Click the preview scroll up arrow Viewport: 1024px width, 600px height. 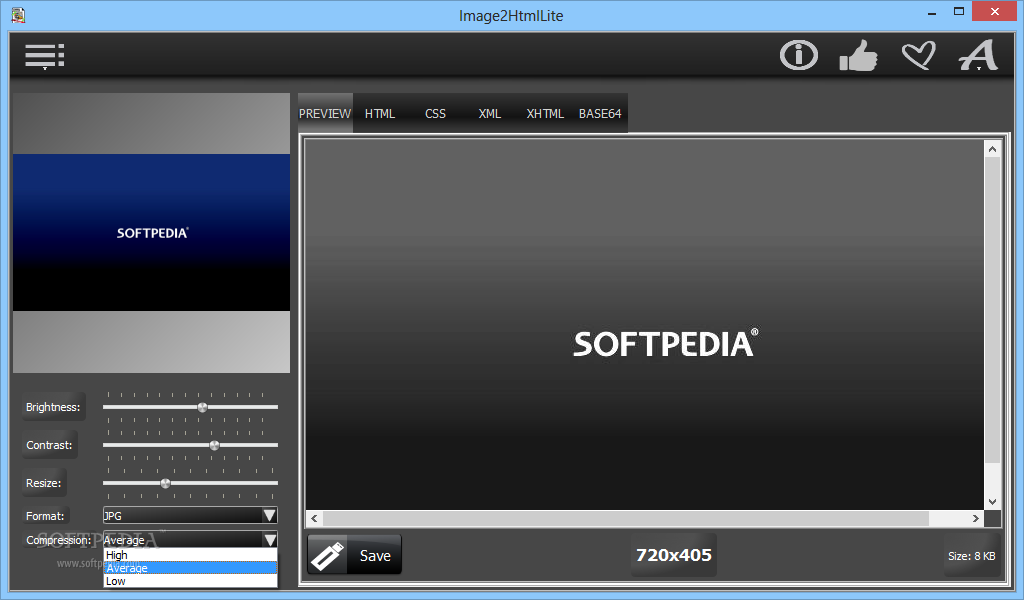point(992,149)
